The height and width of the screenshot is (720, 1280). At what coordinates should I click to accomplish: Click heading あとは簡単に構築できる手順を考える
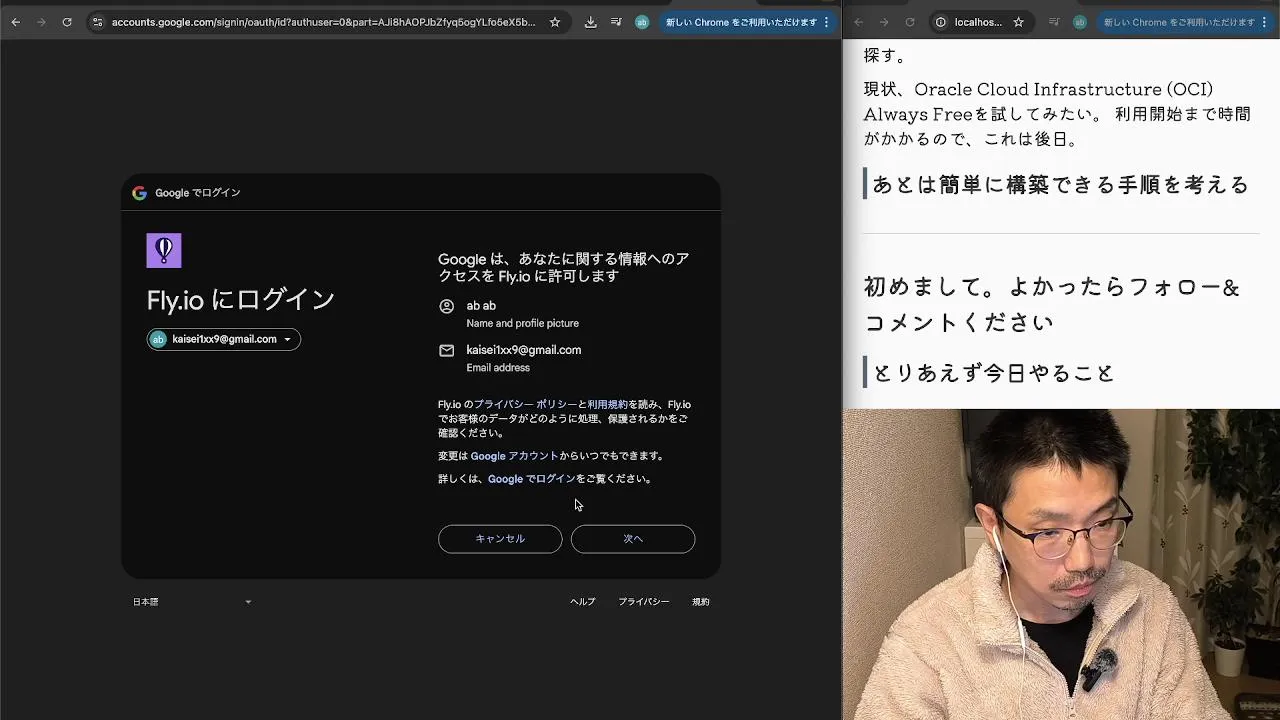pos(1061,185)
